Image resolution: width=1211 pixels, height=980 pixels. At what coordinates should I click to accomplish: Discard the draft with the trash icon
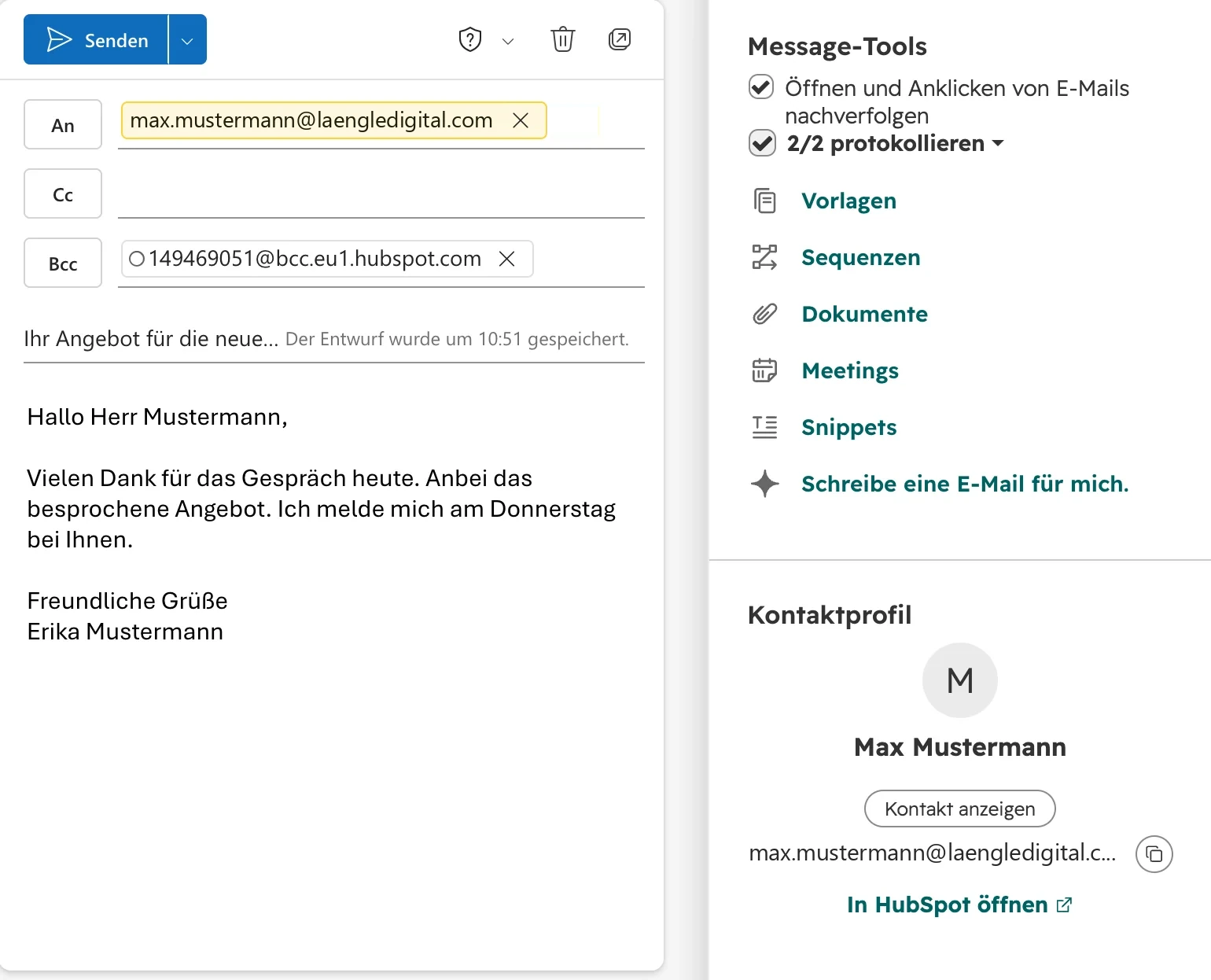(563, 39)
